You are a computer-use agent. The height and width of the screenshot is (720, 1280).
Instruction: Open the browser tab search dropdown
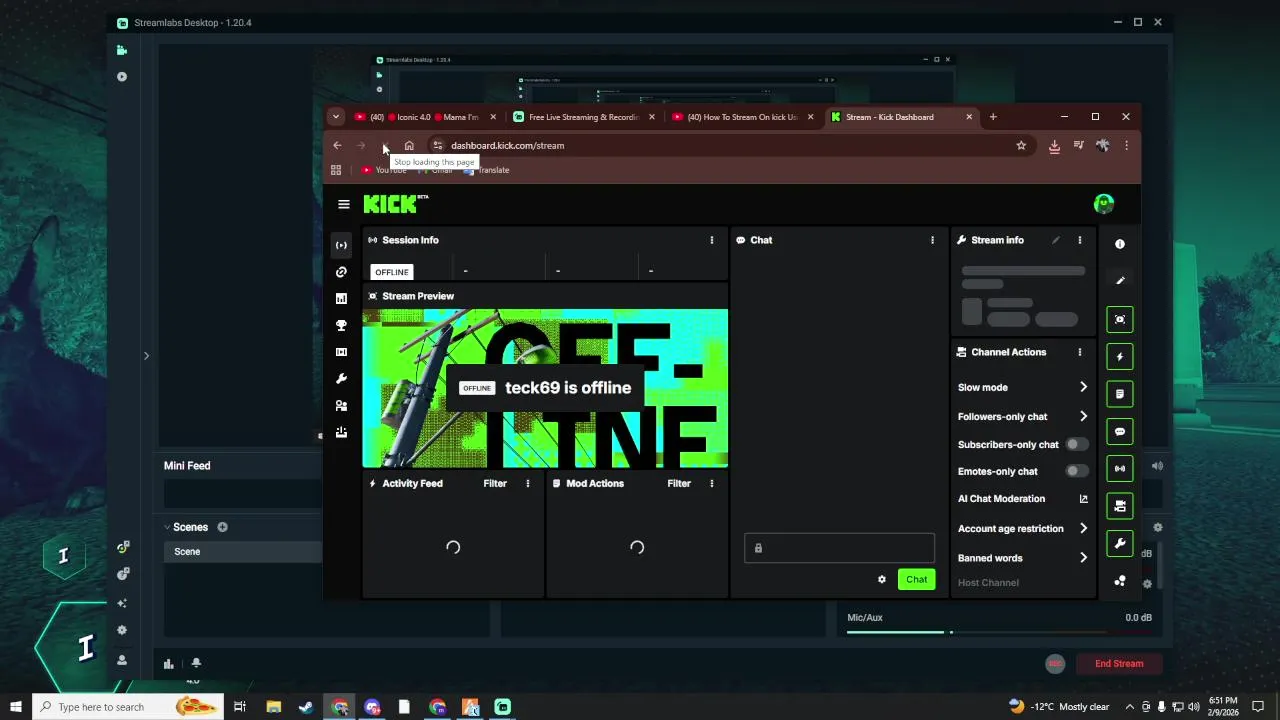[x=336, y=117]
